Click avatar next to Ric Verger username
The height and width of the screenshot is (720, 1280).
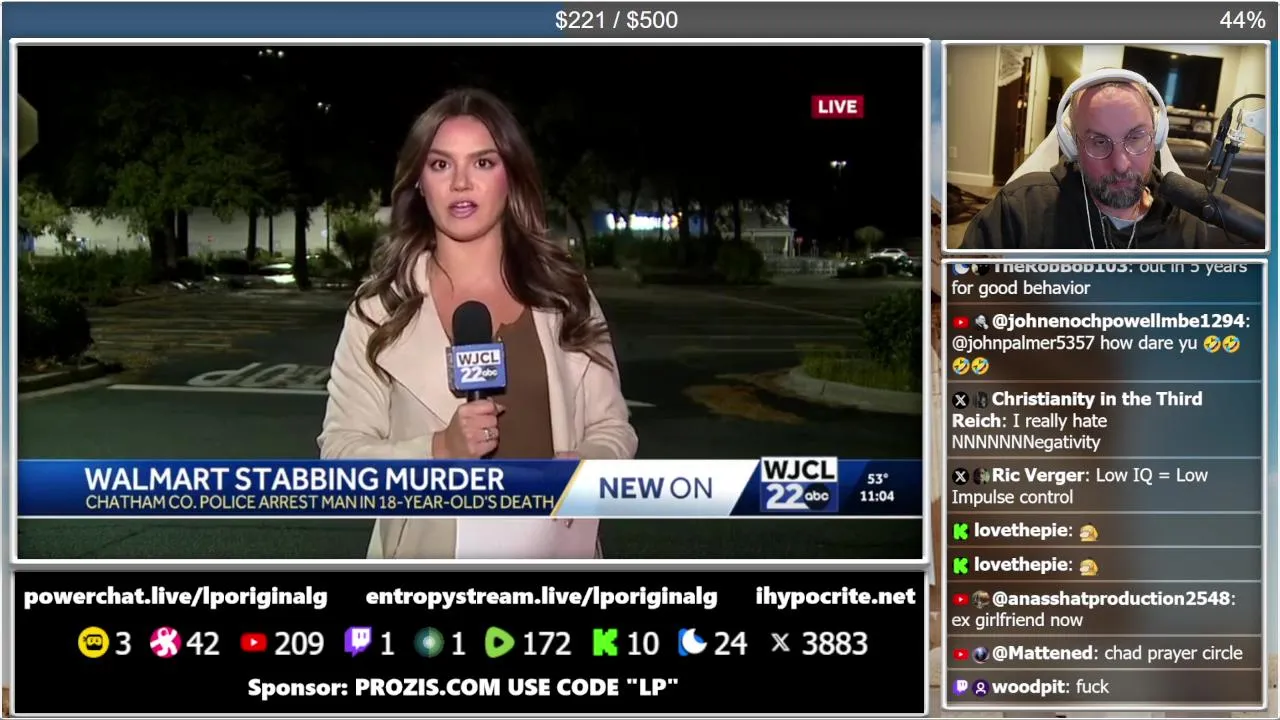[x=980, y=476]
